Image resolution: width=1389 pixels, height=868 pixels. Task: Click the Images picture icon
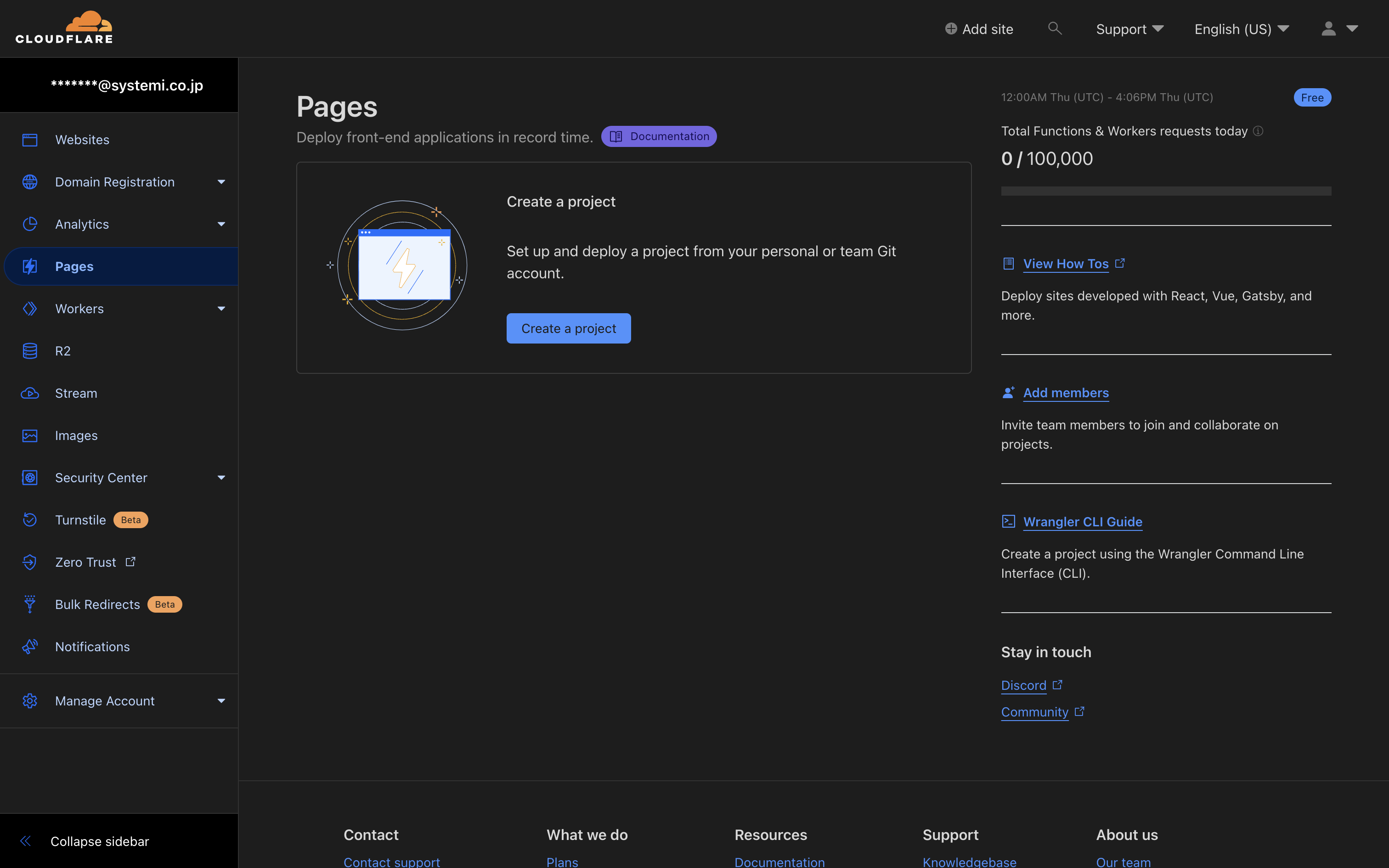pos(30,436)
